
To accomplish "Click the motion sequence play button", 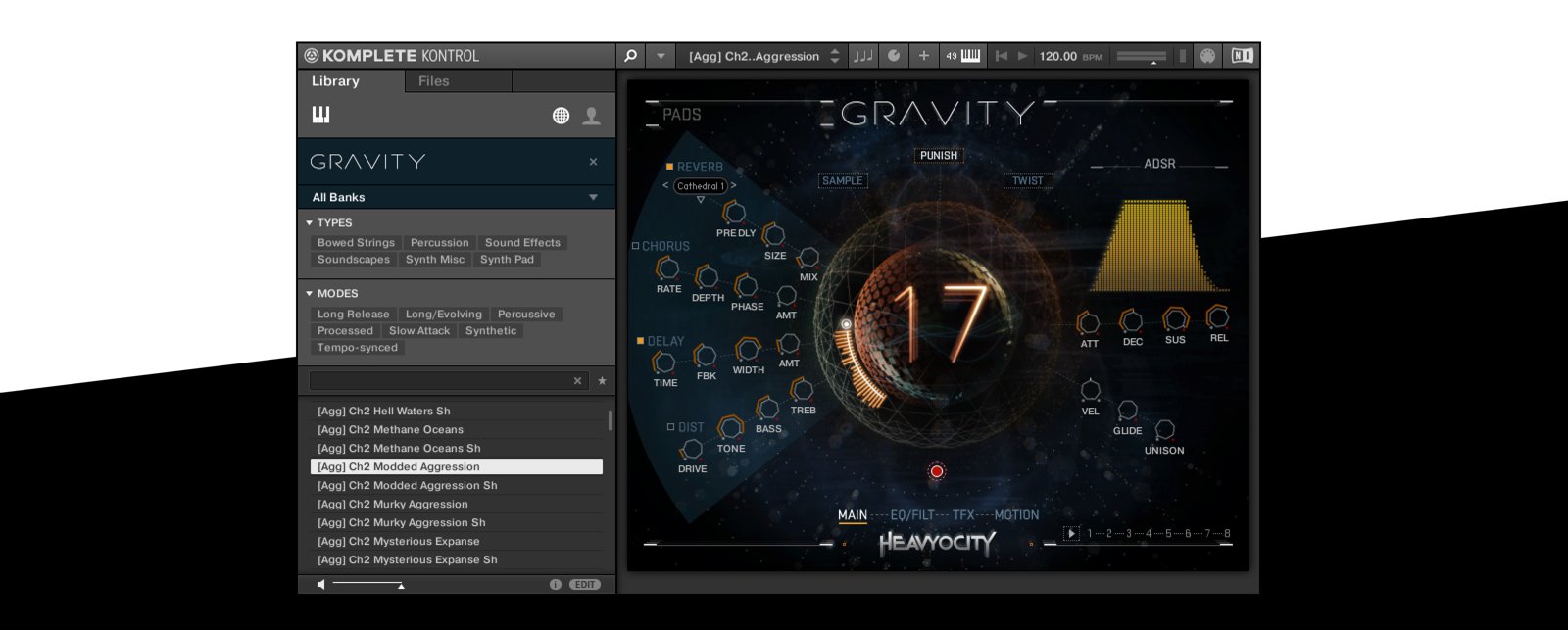I will click(x=1072, y=534).
